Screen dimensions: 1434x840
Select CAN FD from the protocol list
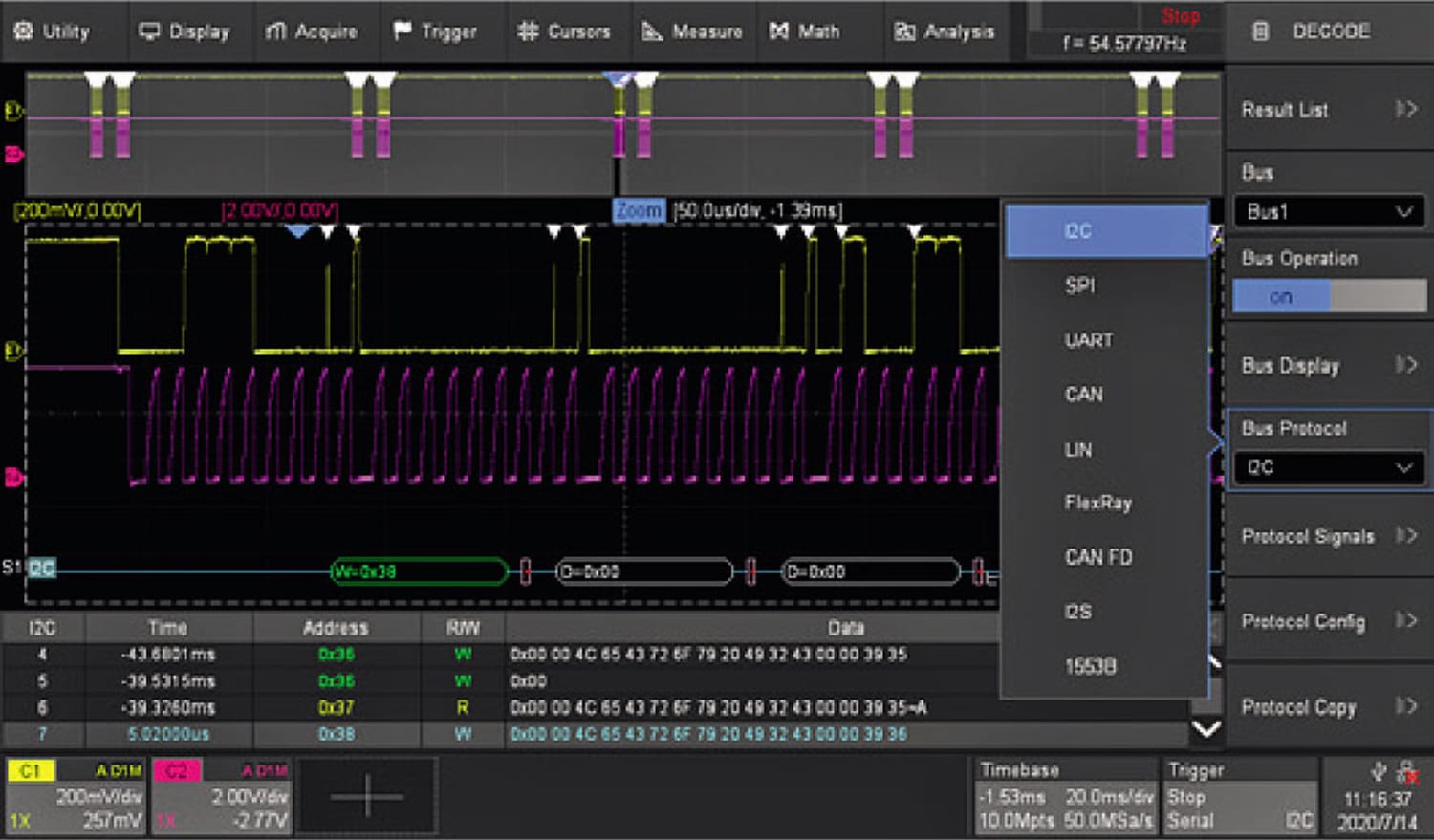[x=1097, y=558]
